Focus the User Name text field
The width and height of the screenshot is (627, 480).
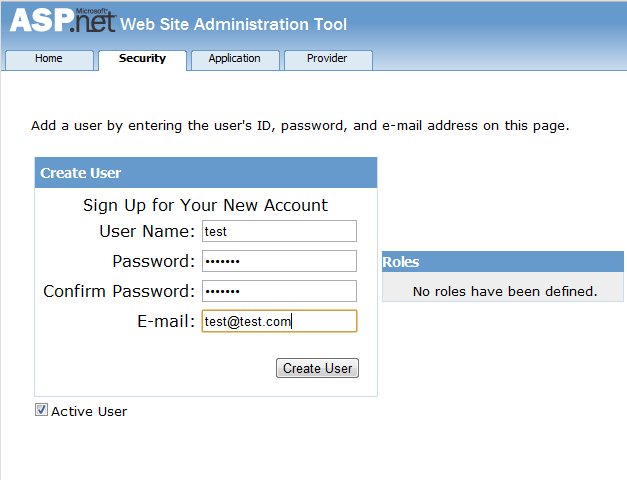click(x=279, y=231)
